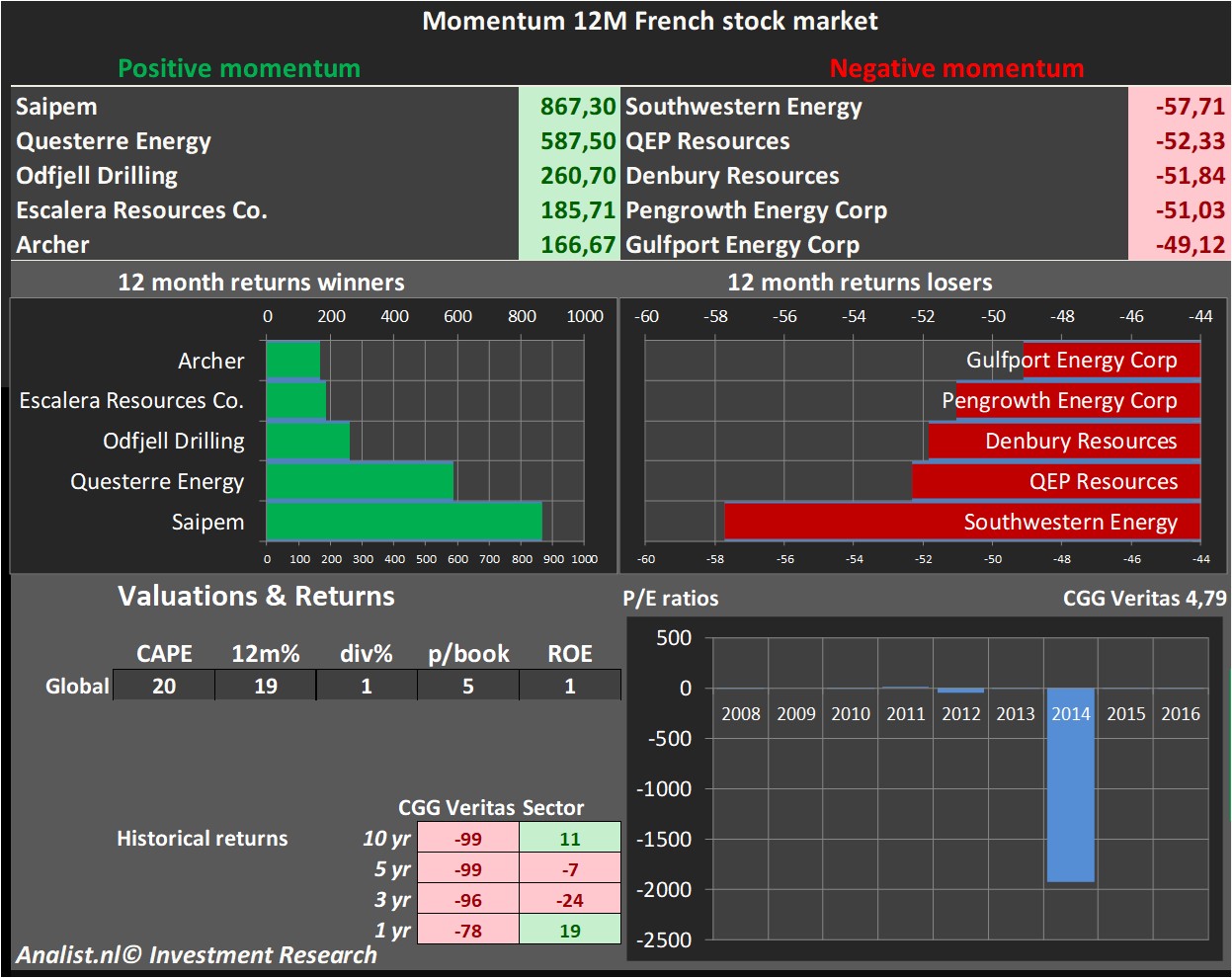Image resolution: width=1232 pixels, height=978 pixels.
Task: Click 'Denbury Resources' in the negative momentum table
Action: [x=732, y=176]
